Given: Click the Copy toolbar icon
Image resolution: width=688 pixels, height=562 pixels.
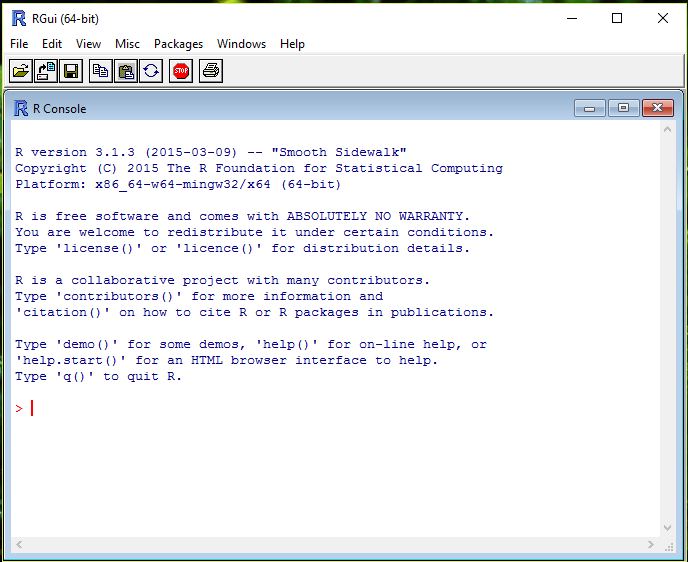Looking at the screenshot, I should pyautogui.click(x=100, y=71).
